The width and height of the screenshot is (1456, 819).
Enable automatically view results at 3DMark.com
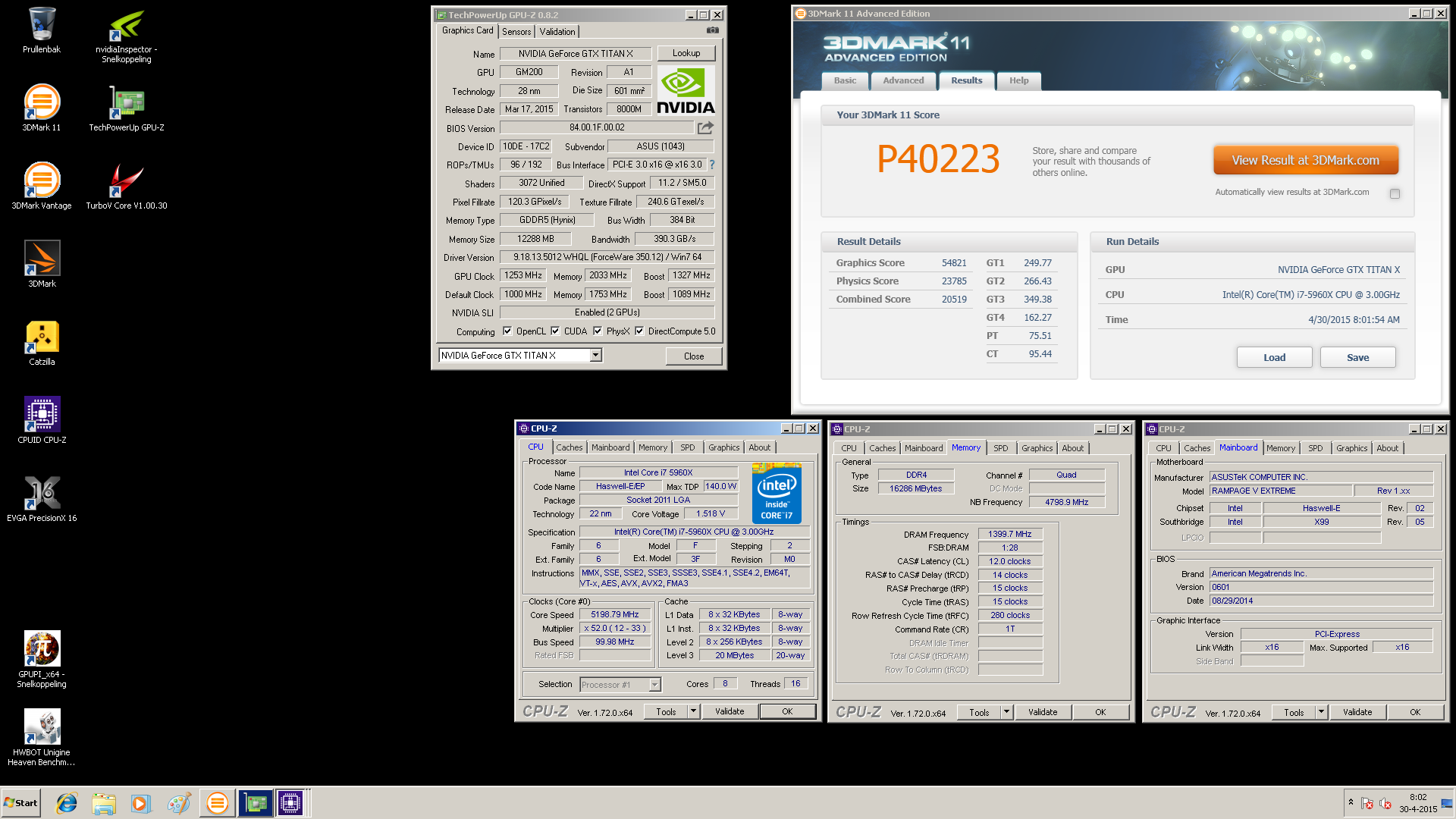(1395, 193)
